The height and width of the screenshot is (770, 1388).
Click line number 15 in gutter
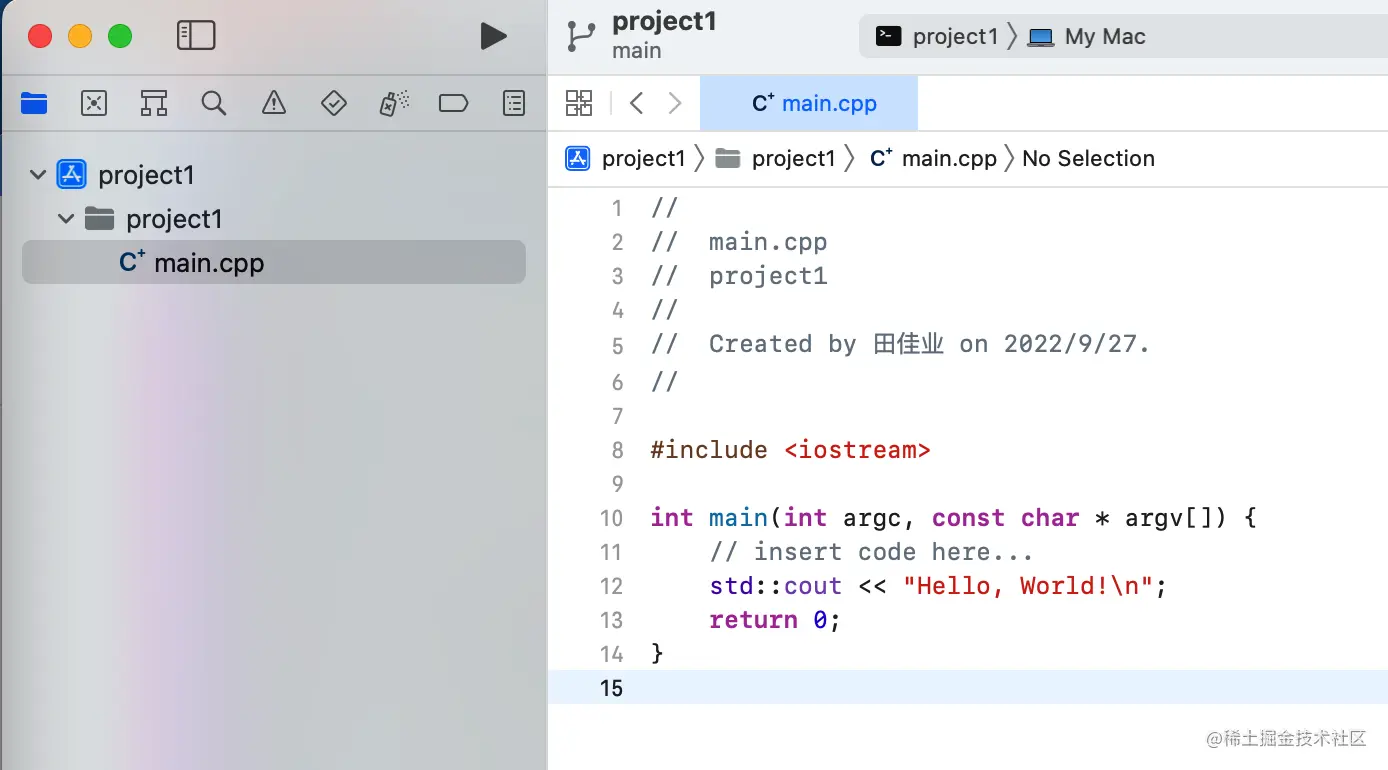[x=611, y=688]
